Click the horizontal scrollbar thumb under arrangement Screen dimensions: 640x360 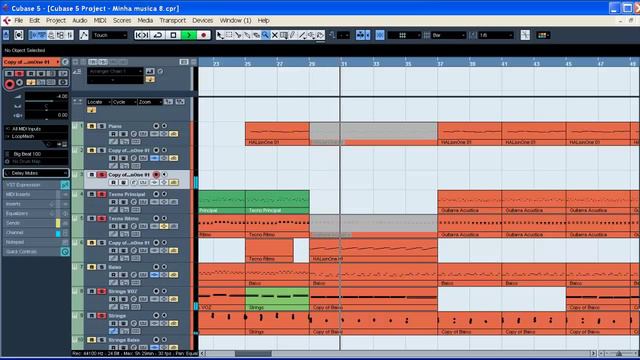pyautogui.click(x=253, y=353)
